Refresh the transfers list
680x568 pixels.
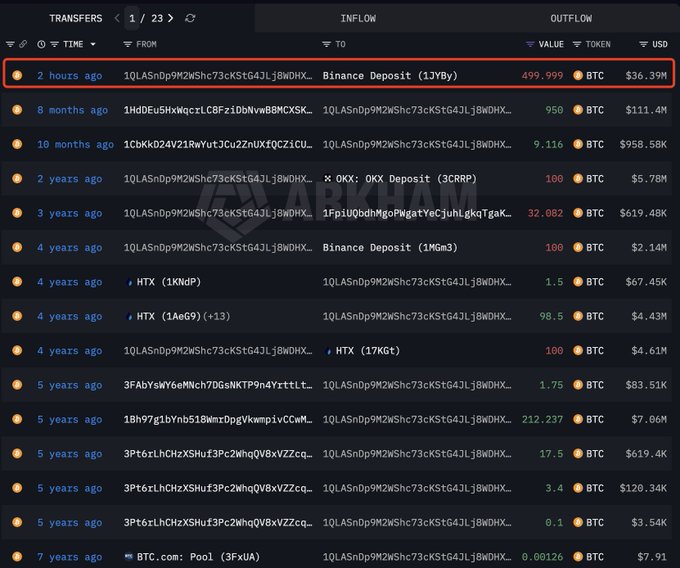[190, 18]
